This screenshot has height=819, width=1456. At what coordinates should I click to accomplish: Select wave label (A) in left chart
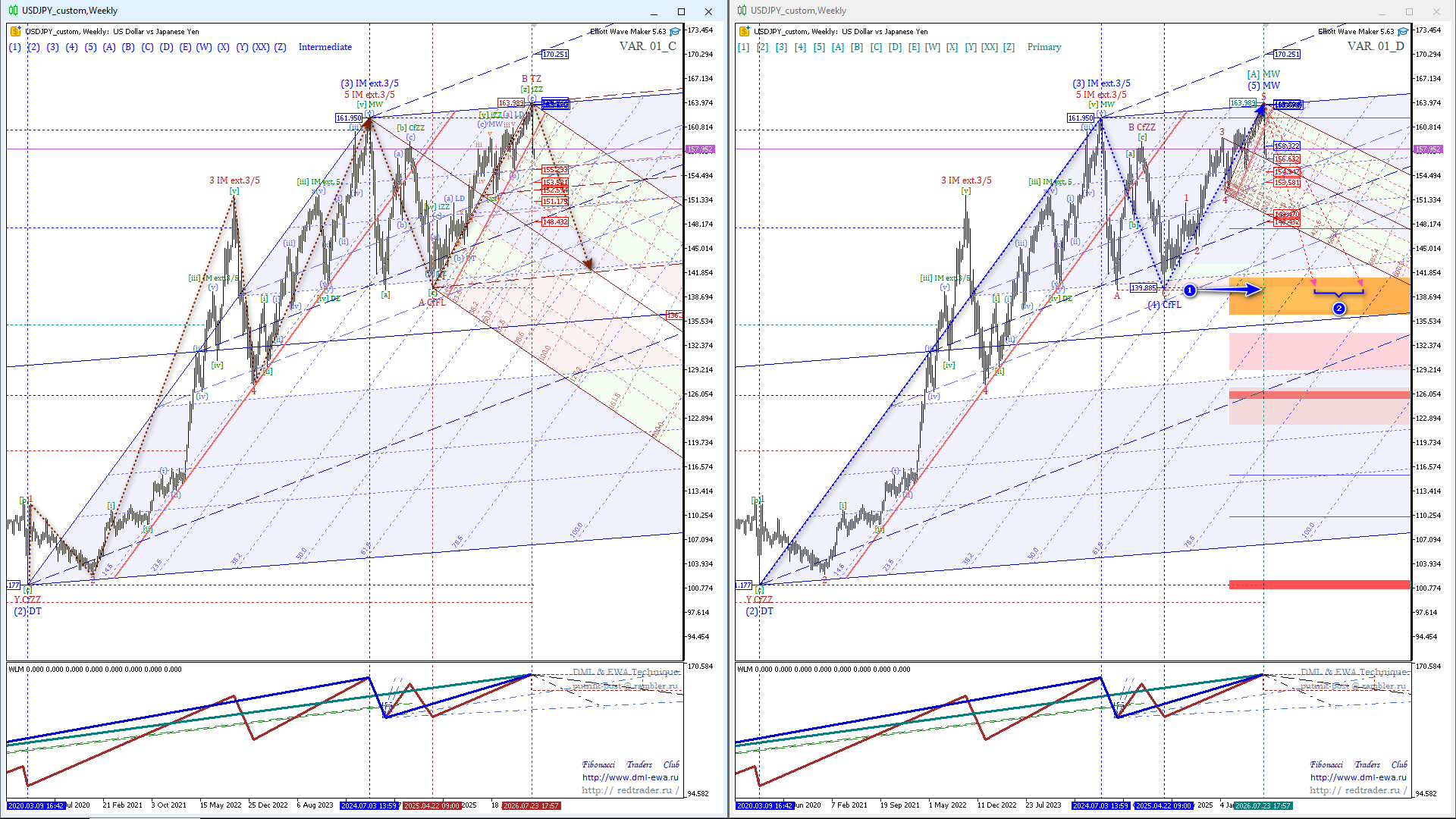point(109,47)
